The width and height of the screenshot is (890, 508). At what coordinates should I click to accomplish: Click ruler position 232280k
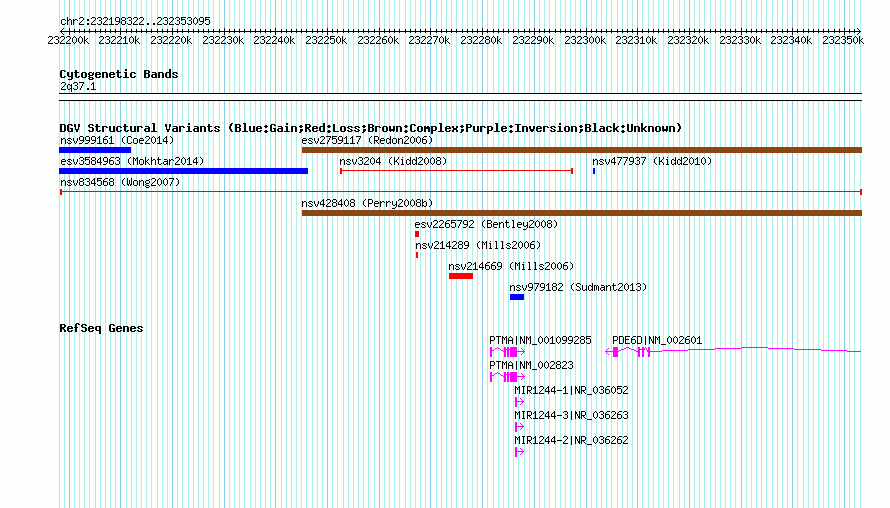tap(481, 40)
